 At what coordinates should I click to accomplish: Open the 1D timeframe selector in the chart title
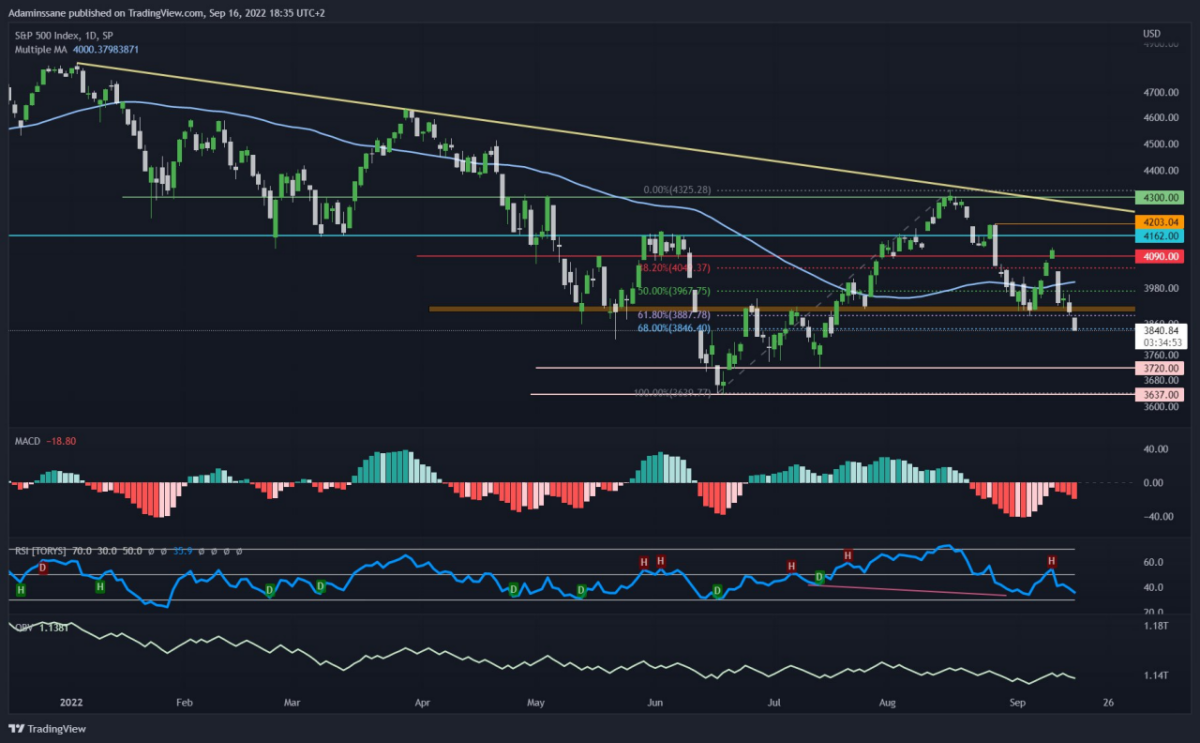click(x=92, y=33)
